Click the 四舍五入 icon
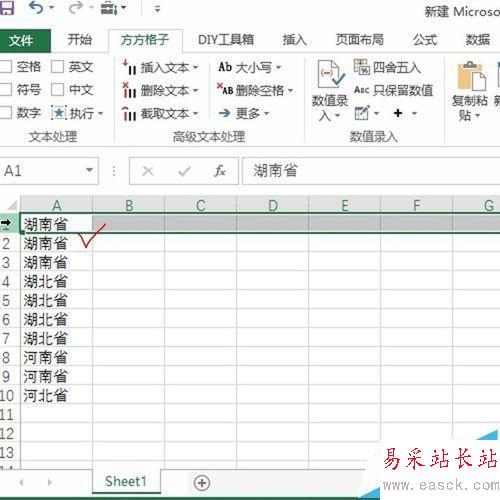Screen dimensions: 500x500 coord(362,67)
